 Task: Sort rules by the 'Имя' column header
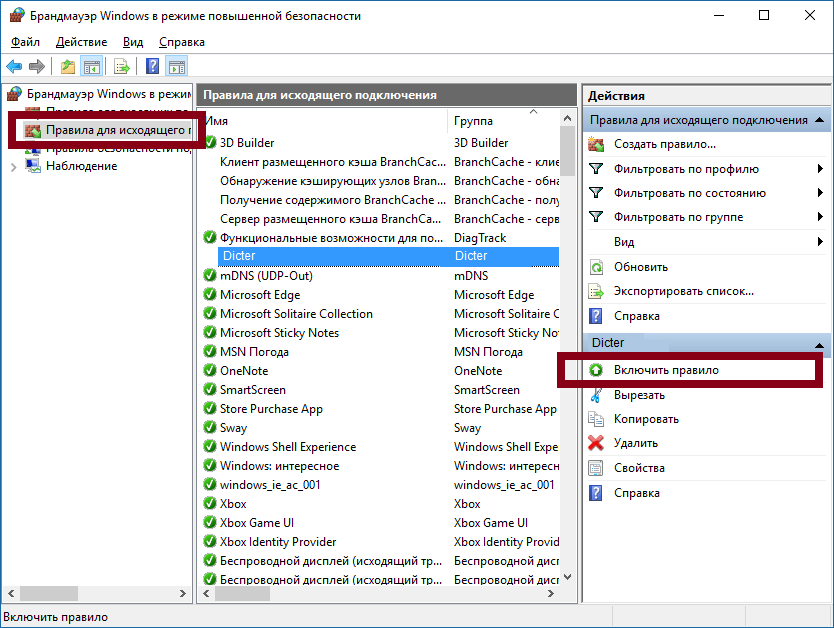(320, 121)
